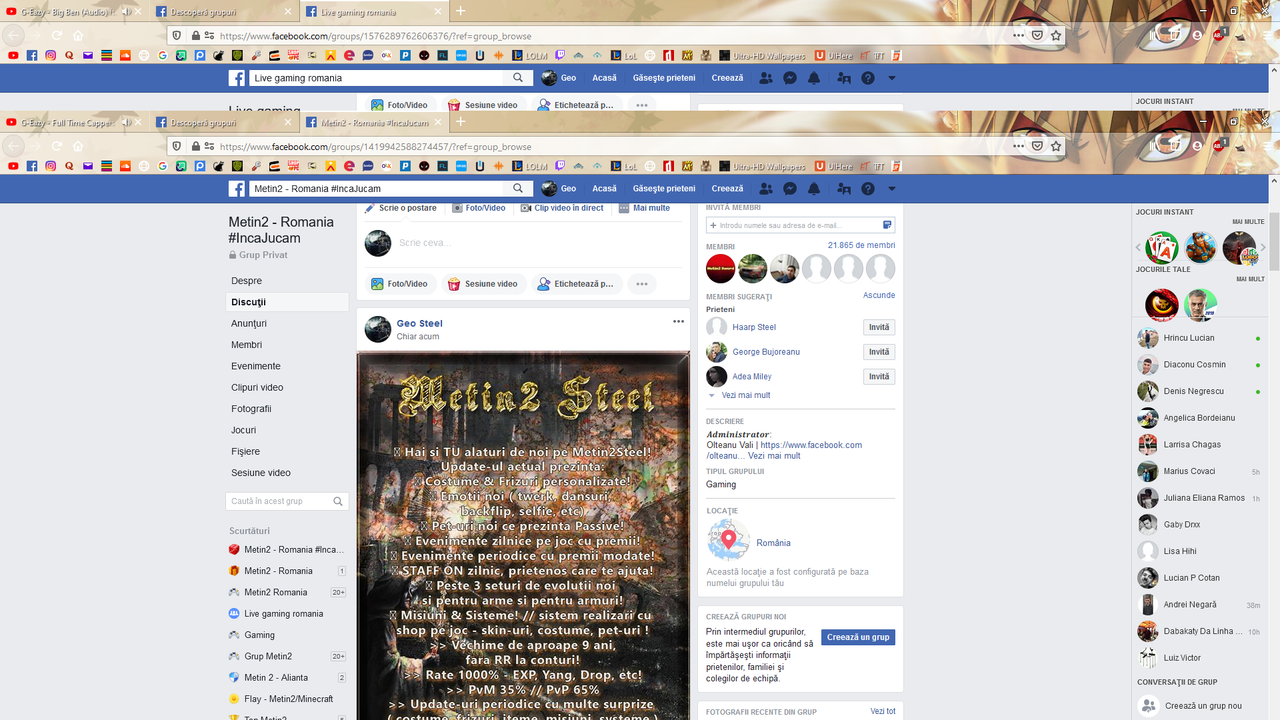Close Metin2 - Romania #IncaJucam browser tab

(x=436, y=122)
